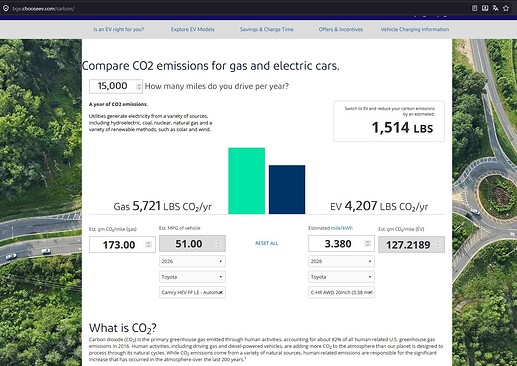Open Vehicle Charging Information page

click(415, 29)
